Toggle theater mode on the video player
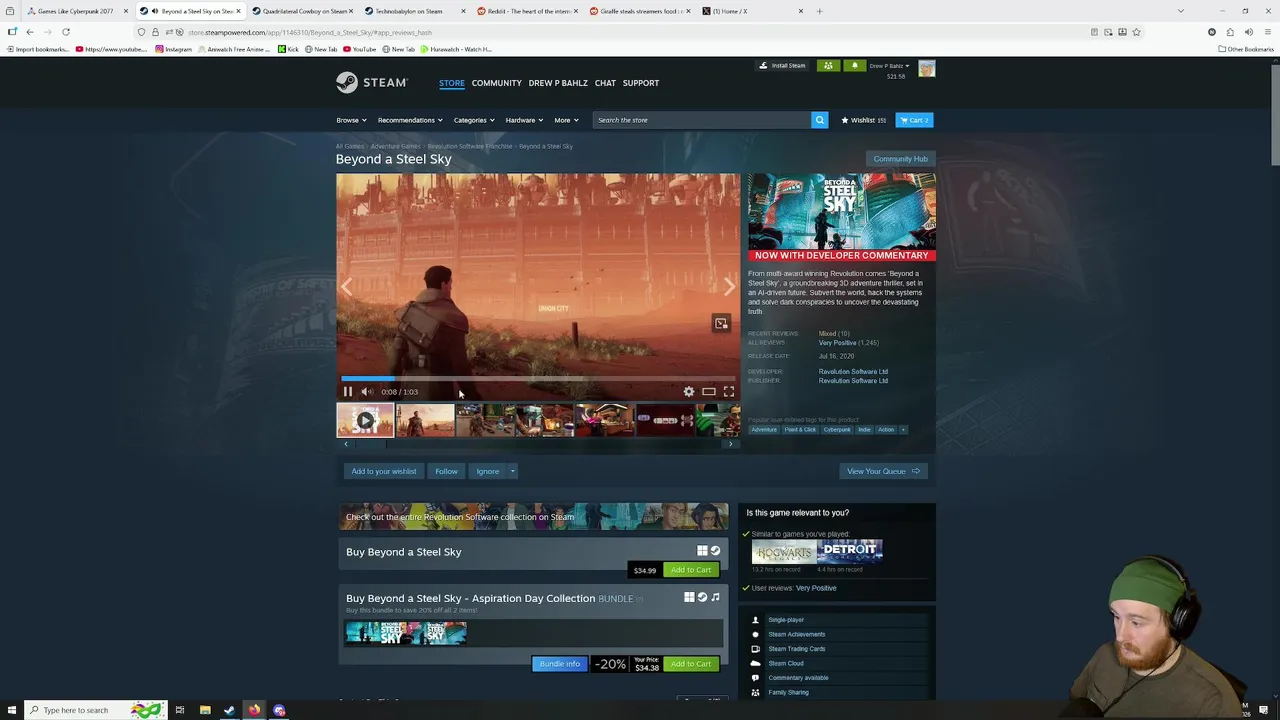The width and height of the screenshot is (1280, 720). pos(708,392)
